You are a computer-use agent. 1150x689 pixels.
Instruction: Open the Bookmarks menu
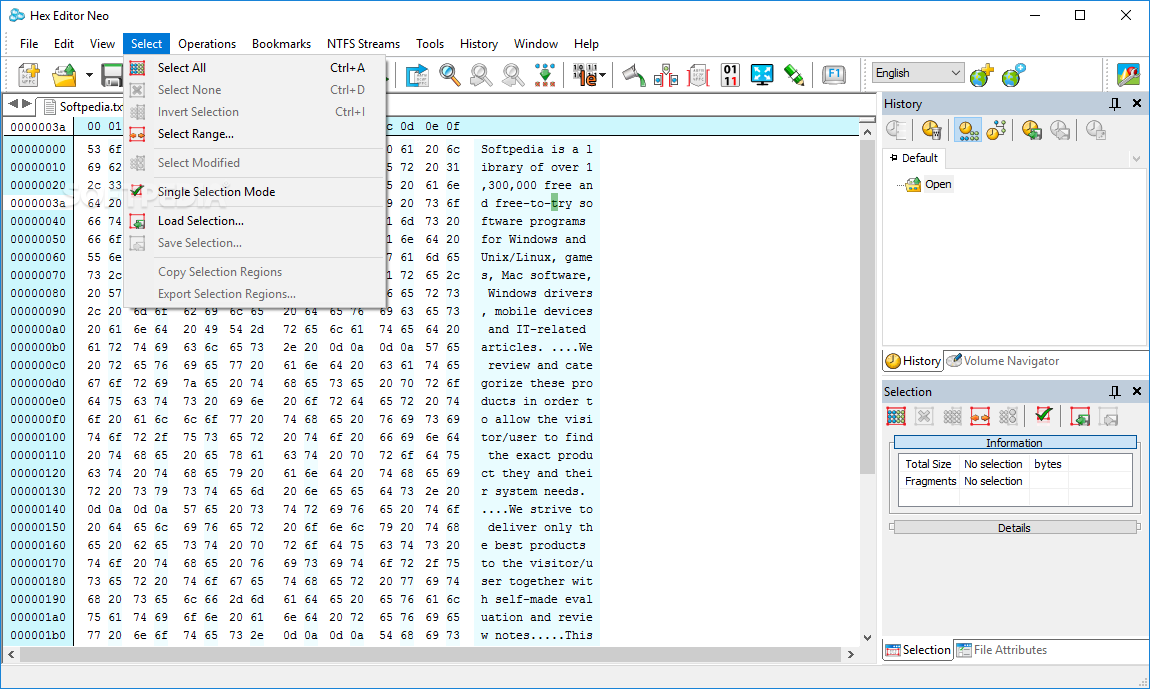pyautogui.click(x=282, y=44)
